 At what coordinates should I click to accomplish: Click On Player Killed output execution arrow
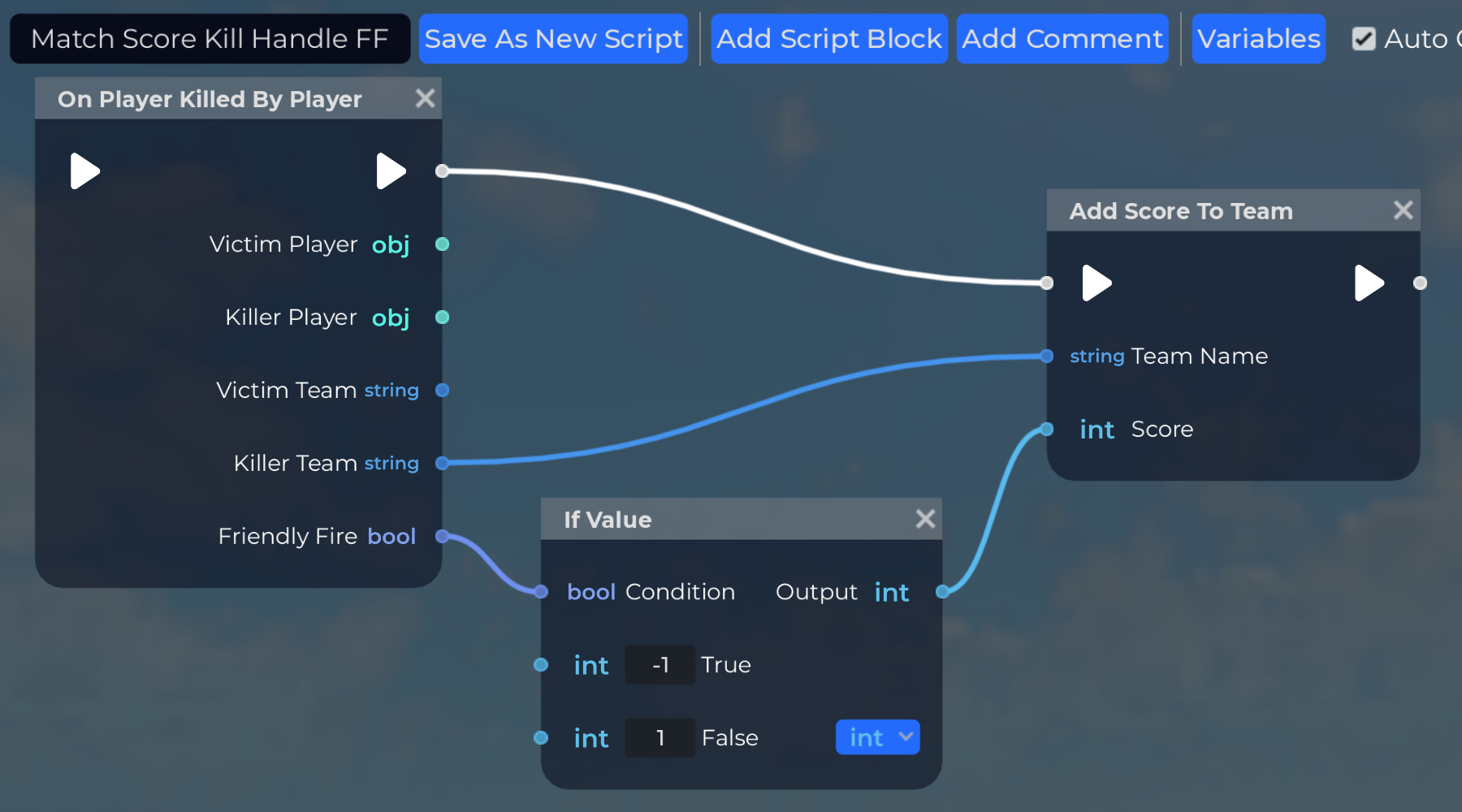pos(391,171)
